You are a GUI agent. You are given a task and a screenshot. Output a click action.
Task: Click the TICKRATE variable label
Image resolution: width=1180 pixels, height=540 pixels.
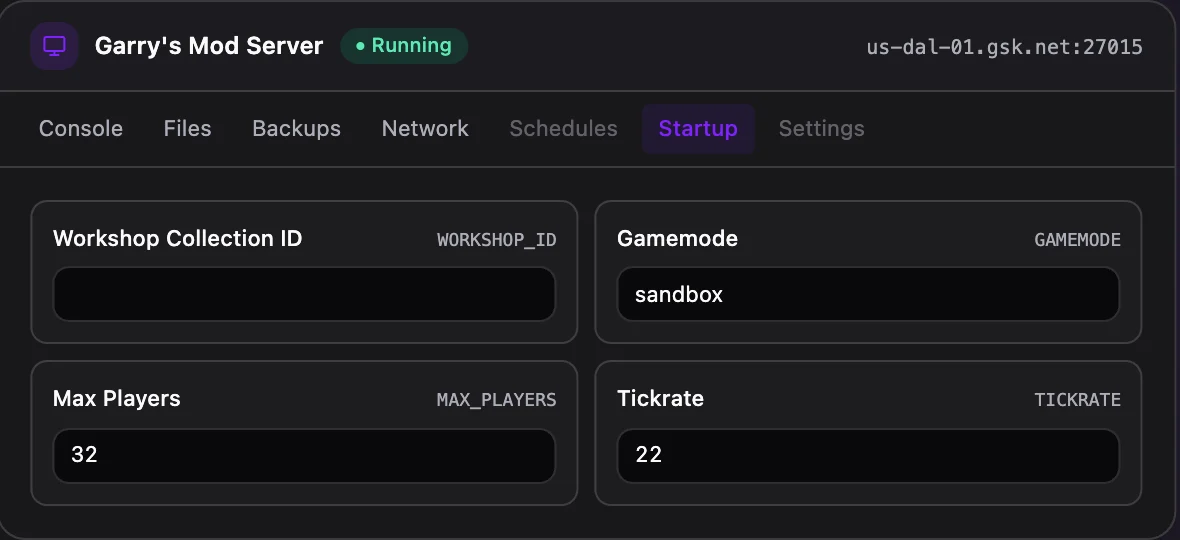1078,400
